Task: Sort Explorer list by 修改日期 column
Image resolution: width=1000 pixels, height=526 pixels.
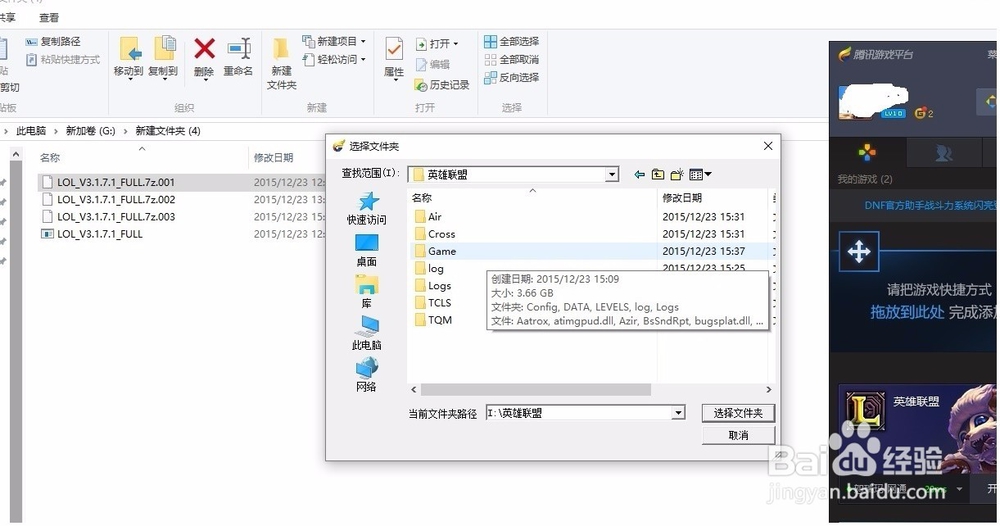Action: [274, 157]
